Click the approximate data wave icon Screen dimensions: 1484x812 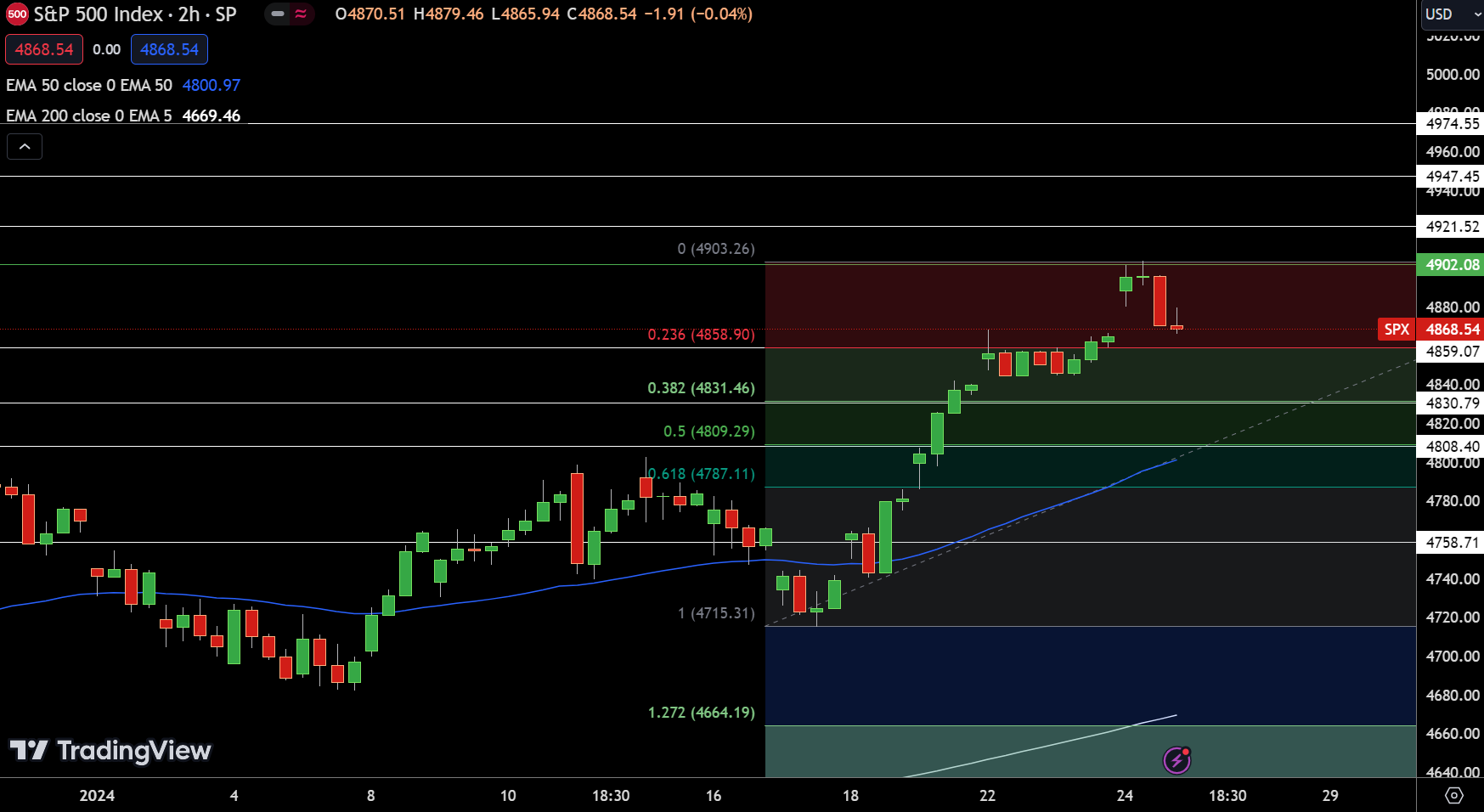pos(301,14)
